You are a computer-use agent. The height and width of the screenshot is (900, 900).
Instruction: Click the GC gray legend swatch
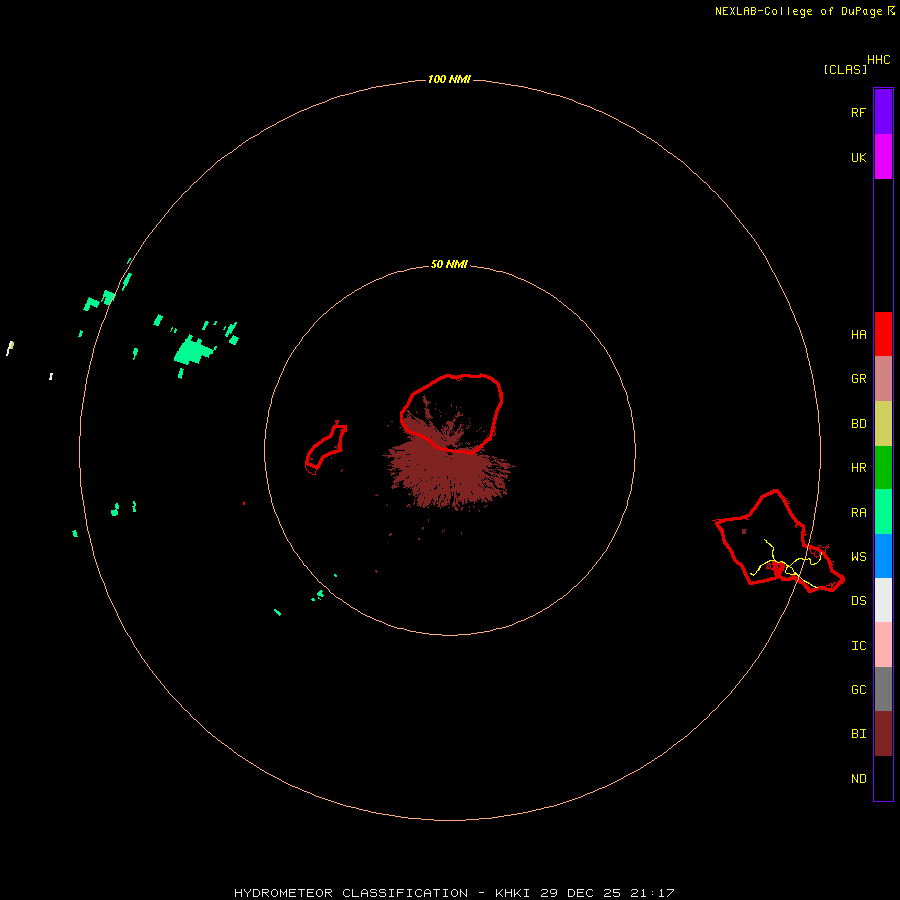click(883, 689)
